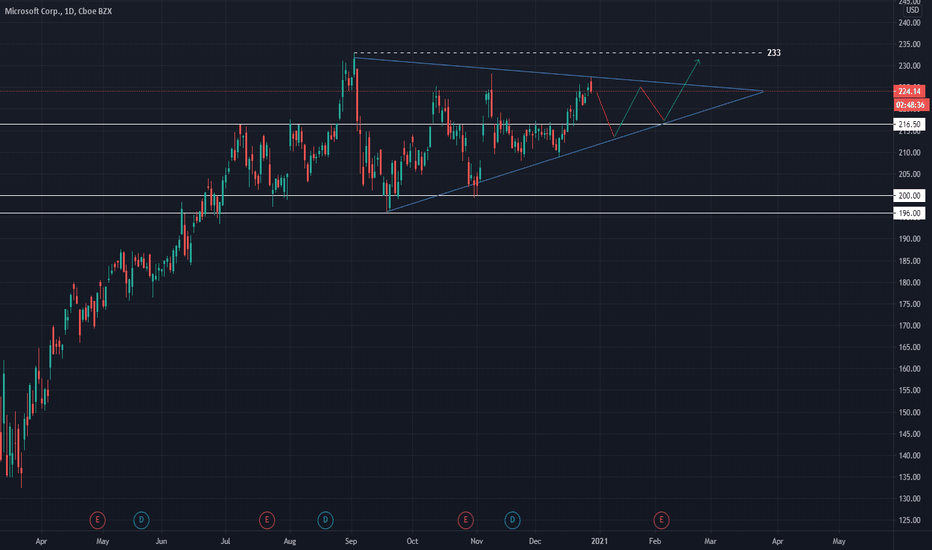Image resolution: width=932 pixels, height=550 pixels.
Task: Click the 02:48:36 bar countdown label
Action: click(910, 105)
